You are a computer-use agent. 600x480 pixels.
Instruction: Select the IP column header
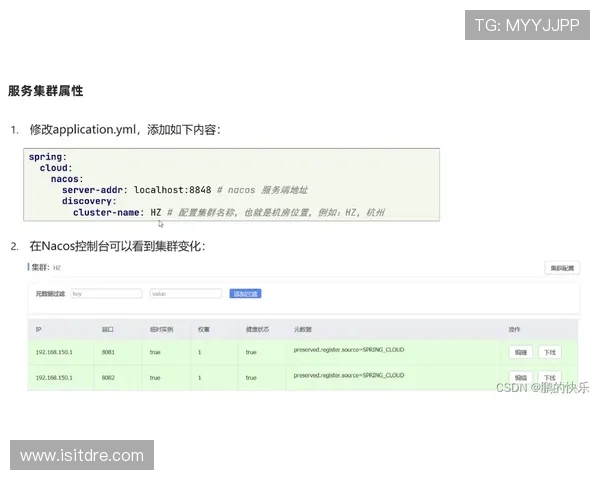tap(39, 329)
